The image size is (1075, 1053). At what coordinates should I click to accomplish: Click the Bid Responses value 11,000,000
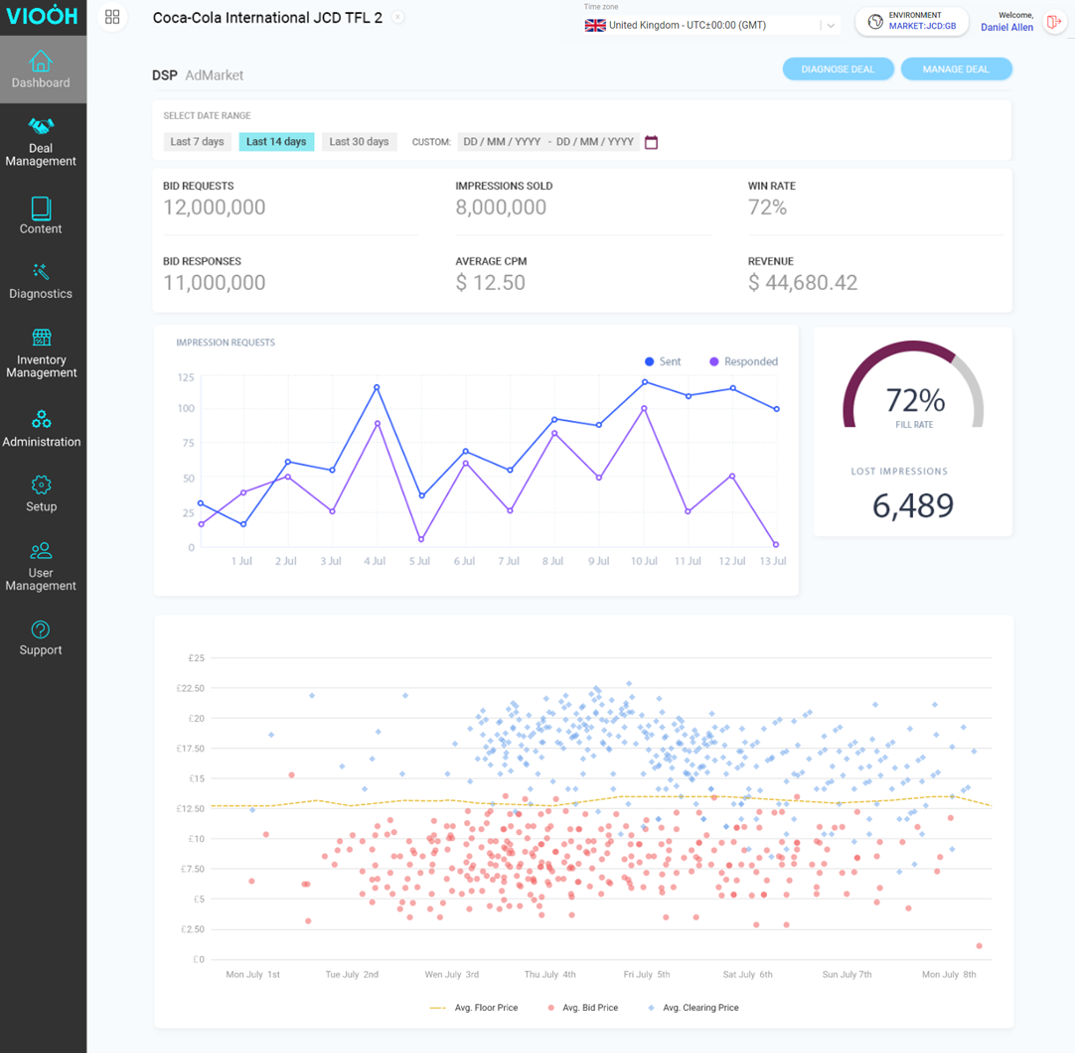(214, 283)
